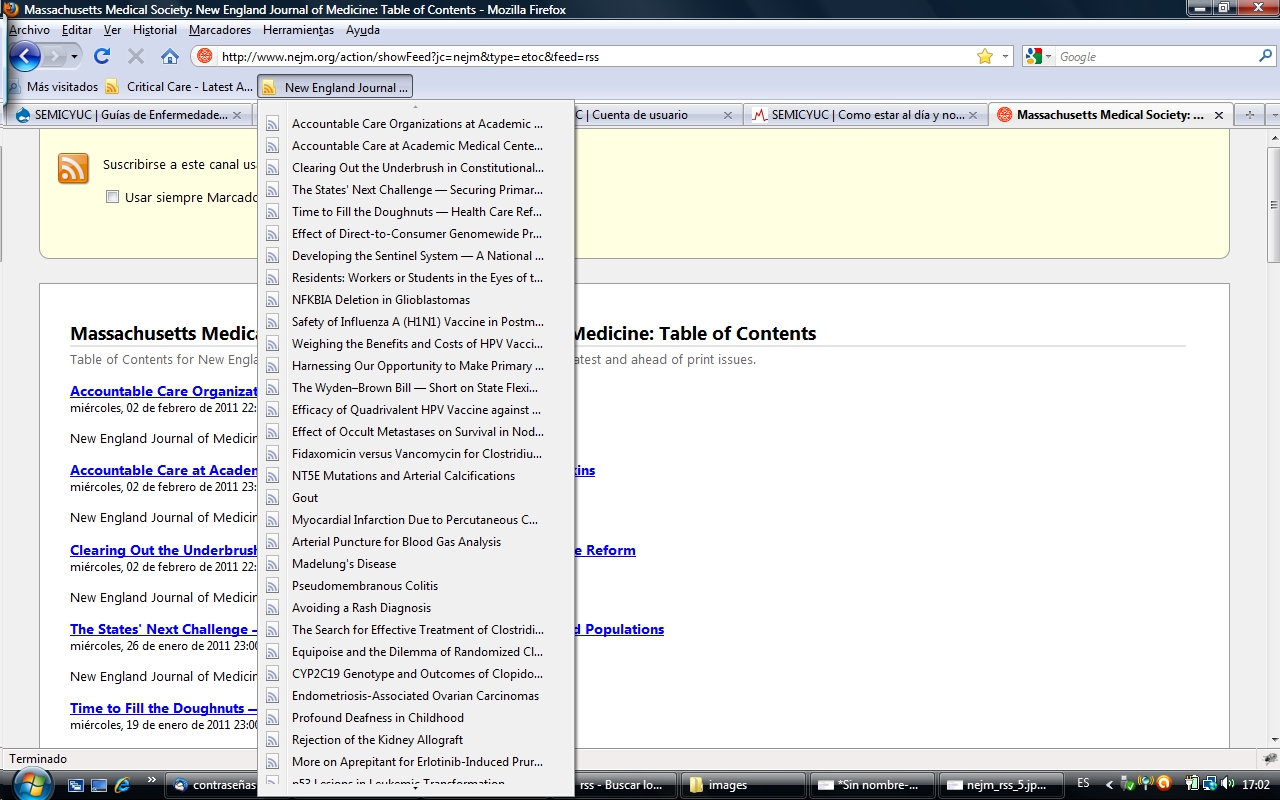Click the NEJM site icon in address bar
The height and width of the screenshot is (800, 1280).
[205, 56]
